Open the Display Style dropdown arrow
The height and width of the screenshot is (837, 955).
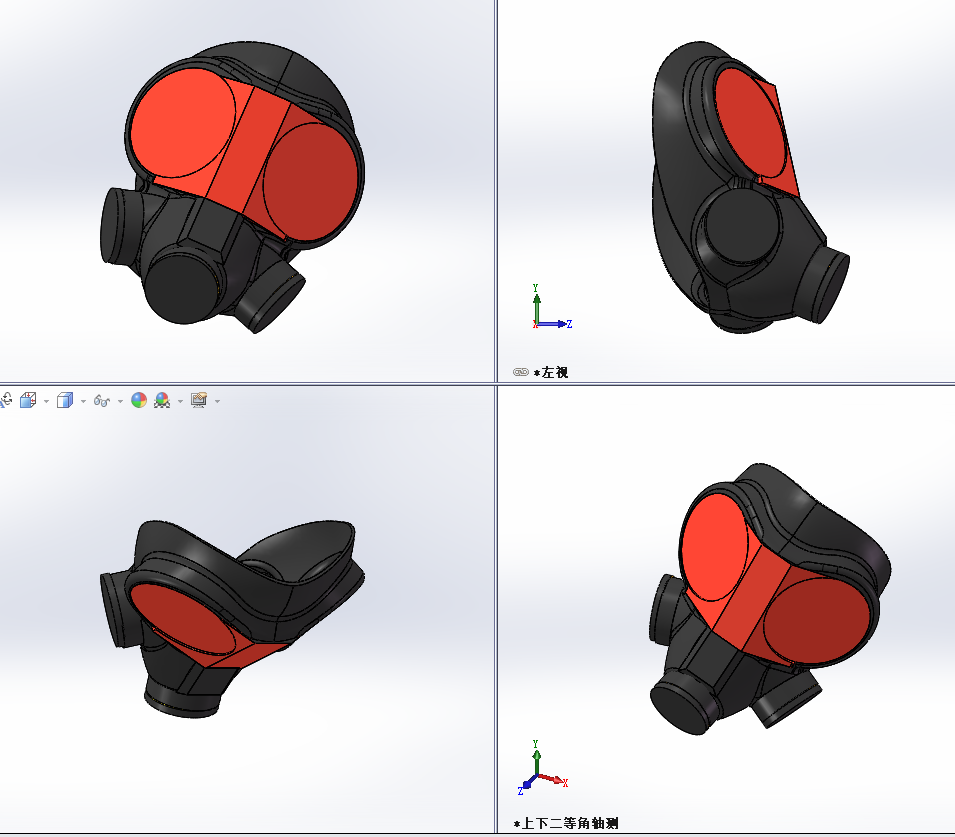pos(83,401)
